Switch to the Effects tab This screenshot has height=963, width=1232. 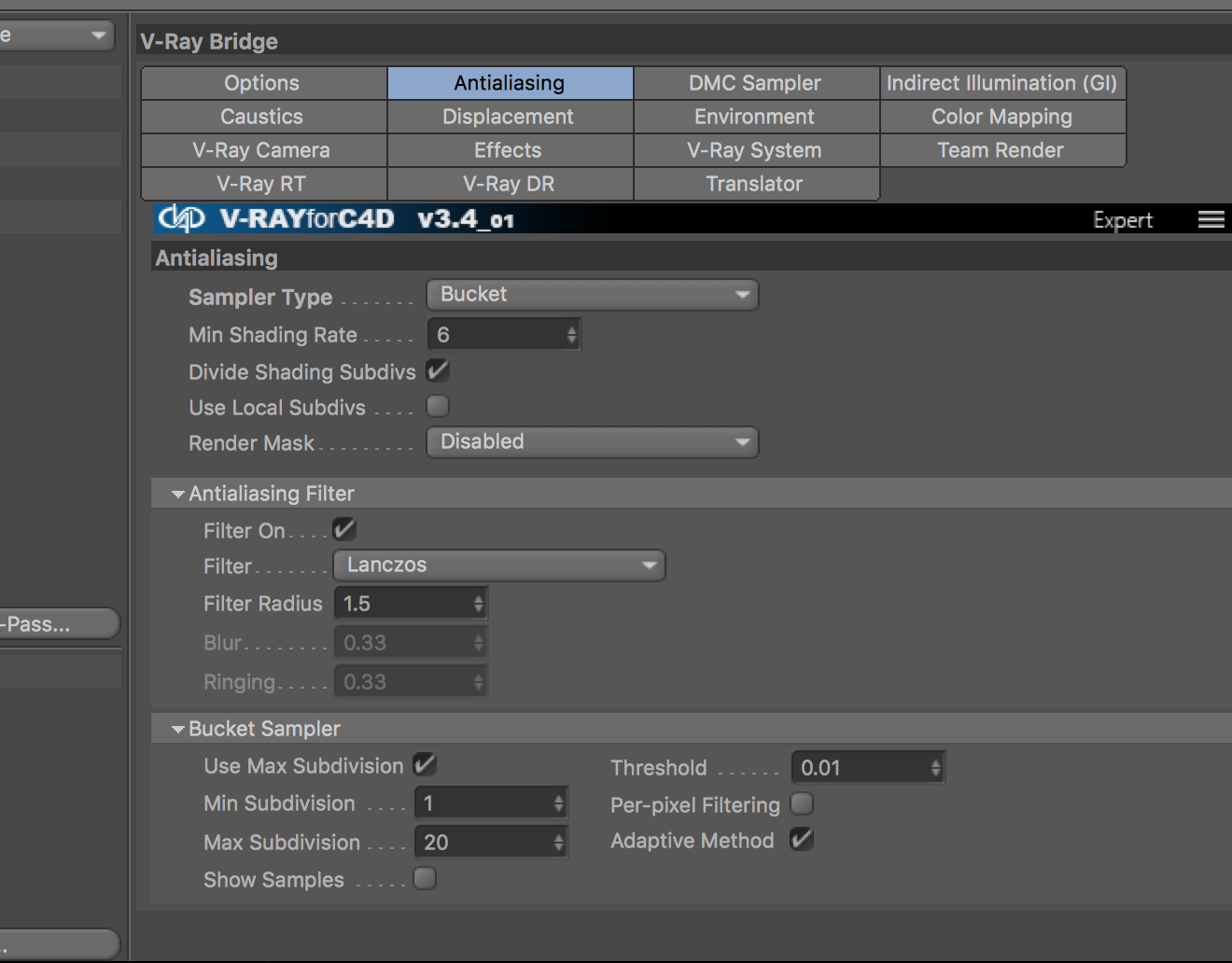[510, 150]
